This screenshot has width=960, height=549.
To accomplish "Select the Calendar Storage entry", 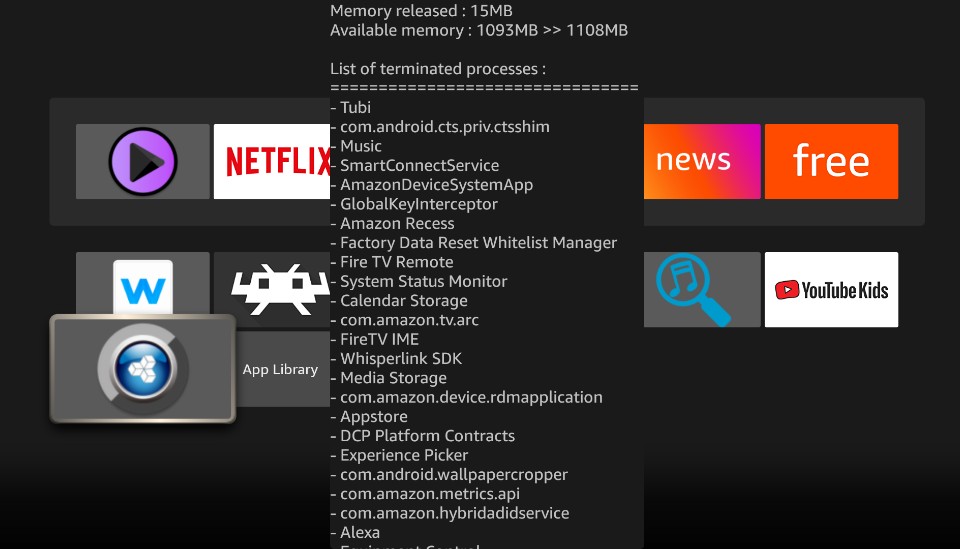I will 399,301.
